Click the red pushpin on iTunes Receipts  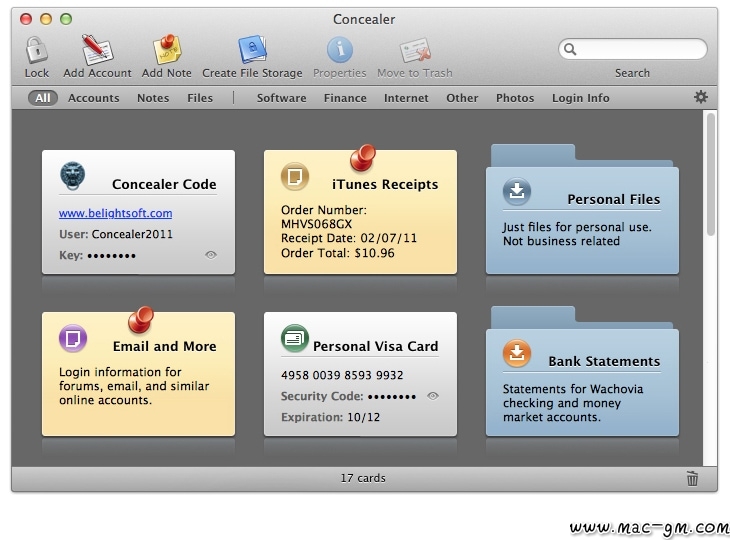(x=363, y=157)
